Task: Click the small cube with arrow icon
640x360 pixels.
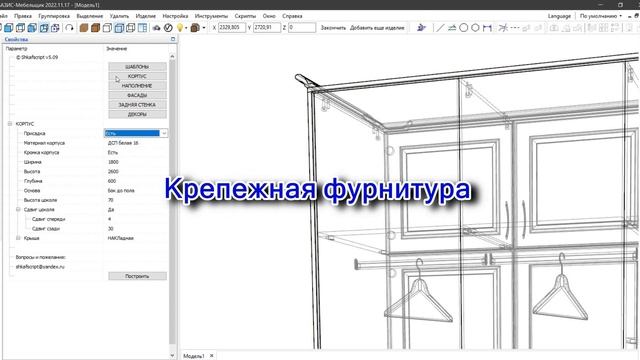Action: pyautogui.click(x=56, y=28)
